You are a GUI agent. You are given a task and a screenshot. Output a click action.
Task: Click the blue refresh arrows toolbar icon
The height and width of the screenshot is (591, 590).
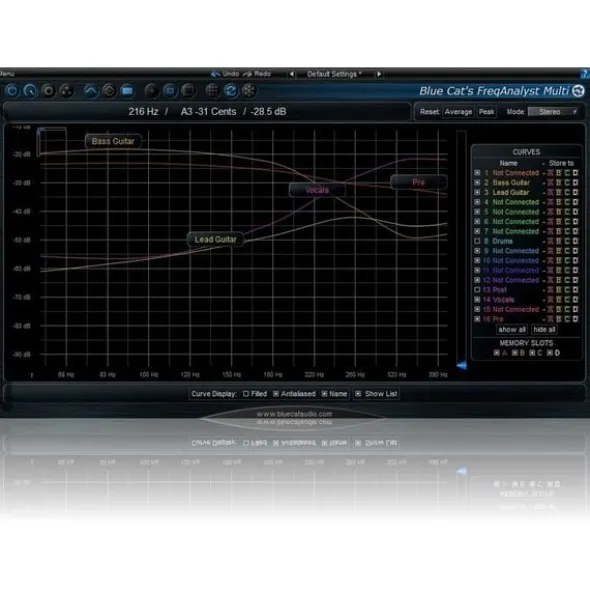tap(231, 91)
